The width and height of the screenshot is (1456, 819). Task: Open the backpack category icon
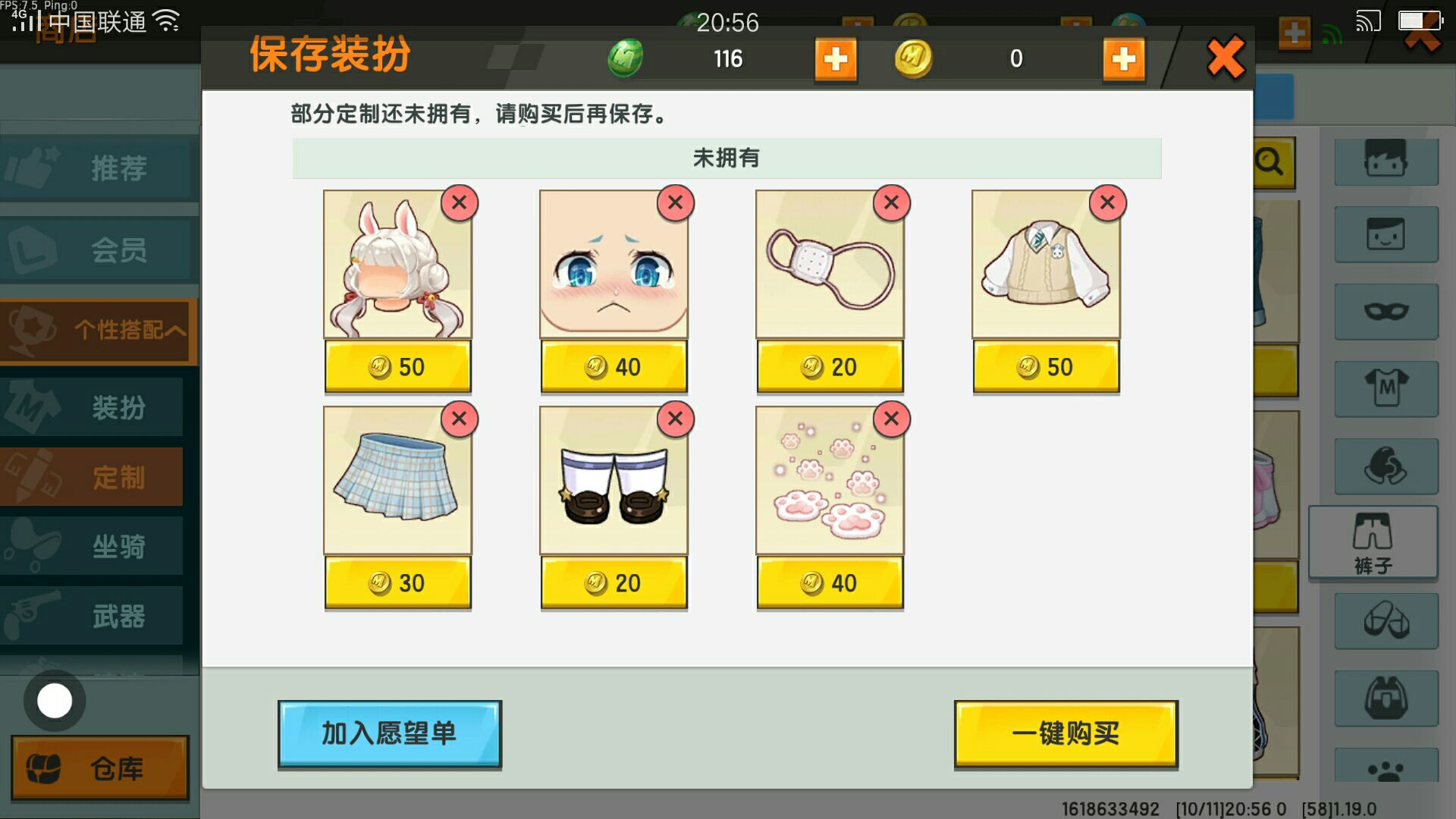pos(1386,698)
